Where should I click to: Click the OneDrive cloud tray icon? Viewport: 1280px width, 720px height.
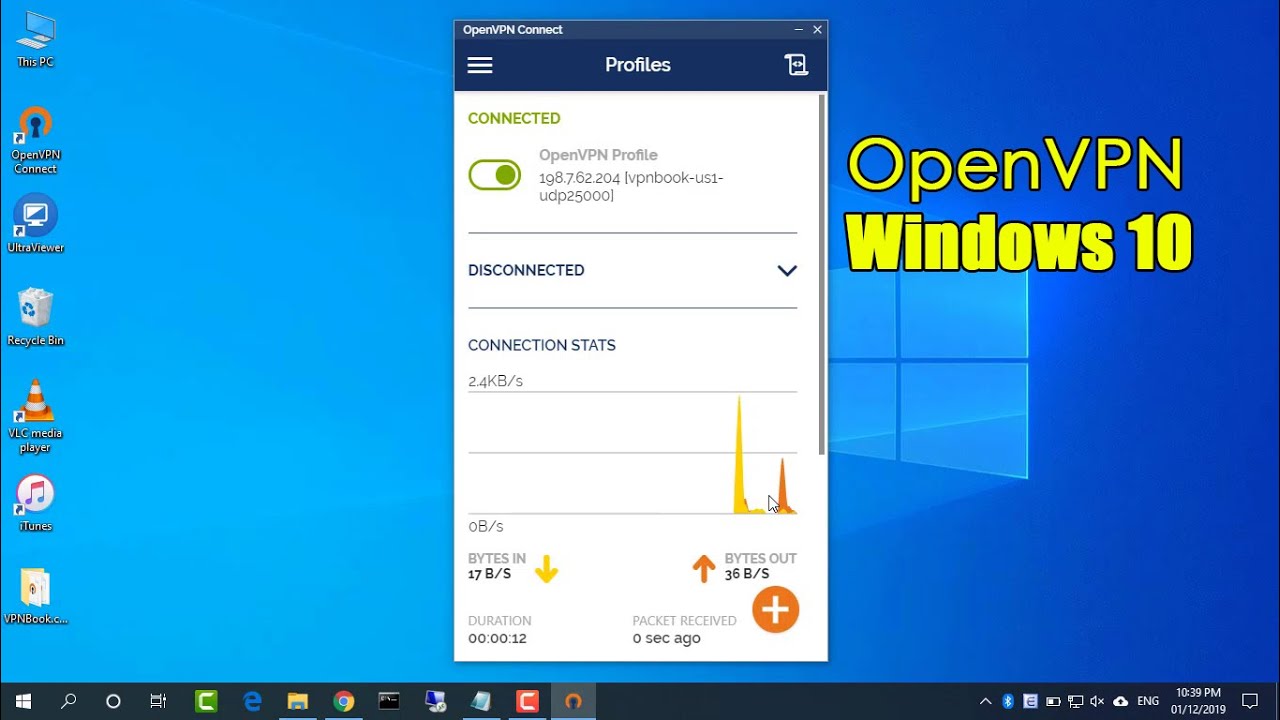click(1120, 701)
